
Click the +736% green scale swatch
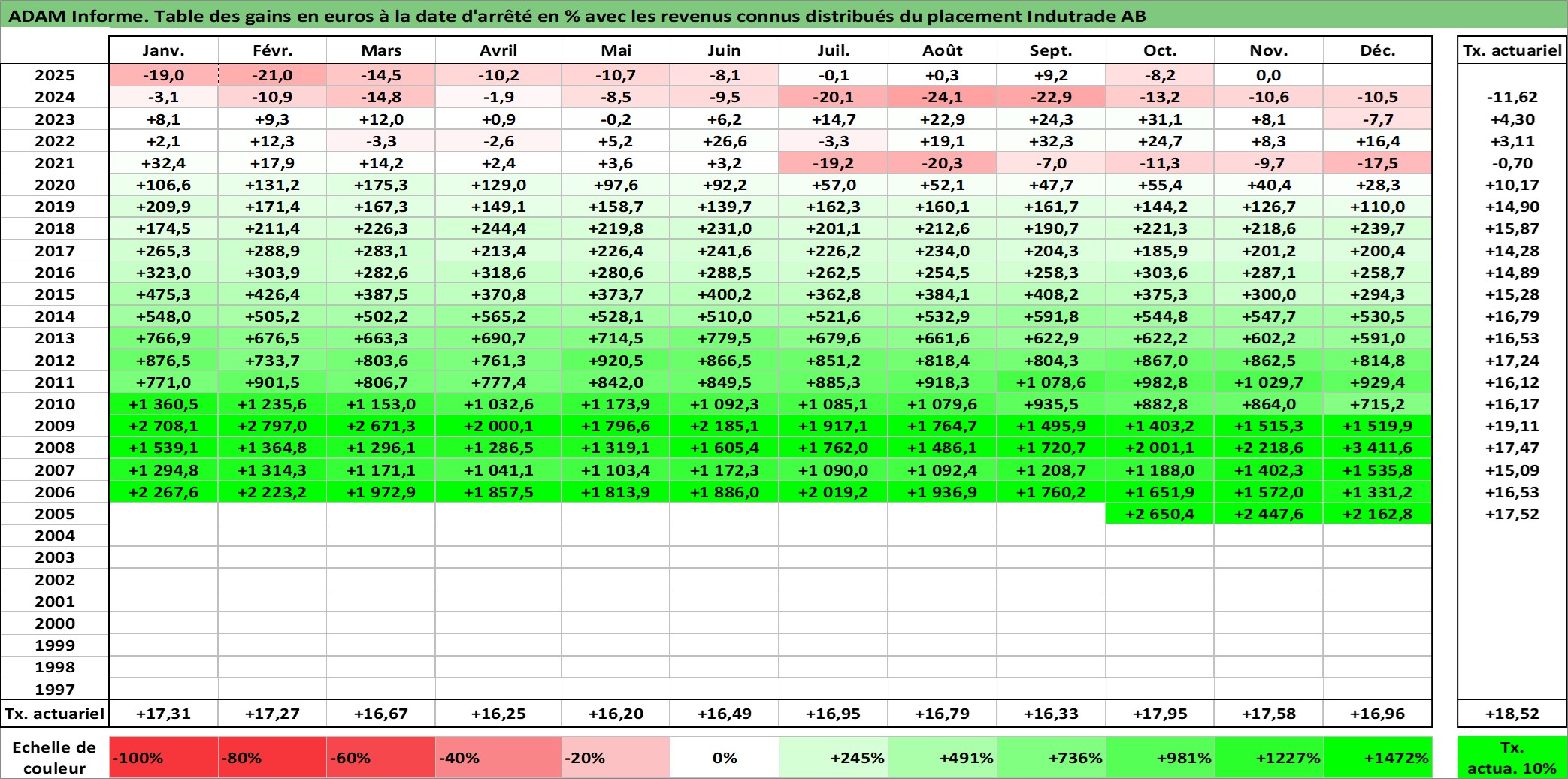click(x=1052, y=758)
